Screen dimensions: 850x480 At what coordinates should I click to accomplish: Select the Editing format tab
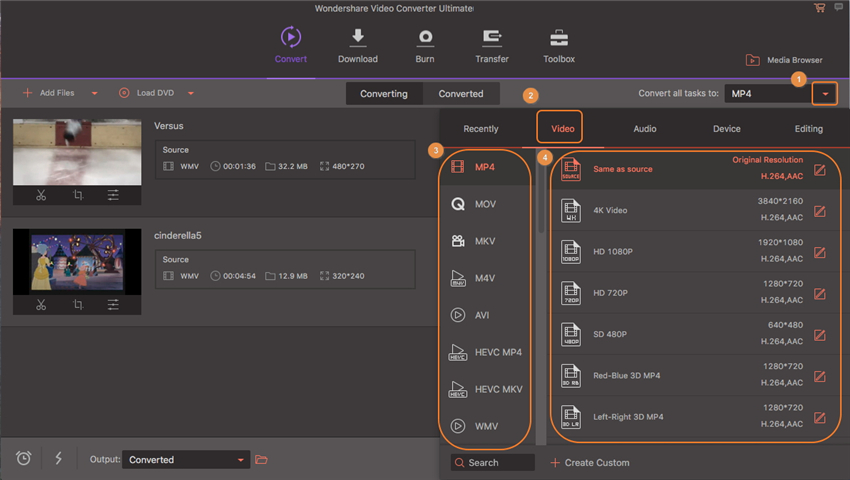808,129
